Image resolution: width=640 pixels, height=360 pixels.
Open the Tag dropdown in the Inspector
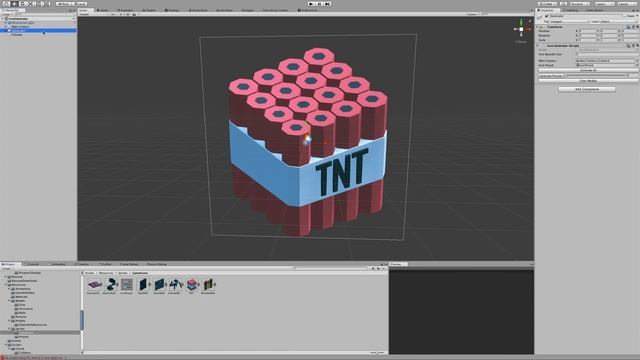[x=569, y=21]
